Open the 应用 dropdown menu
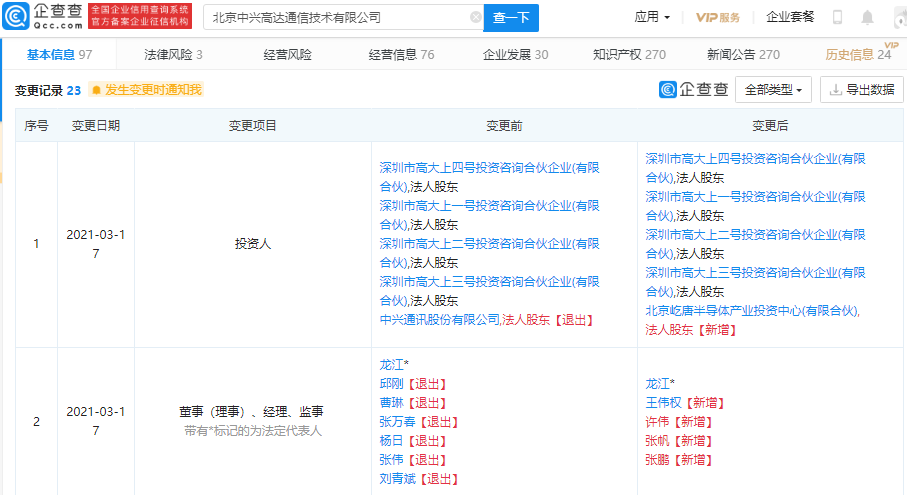This screenshot has width=907, height=495. (652, 17)
